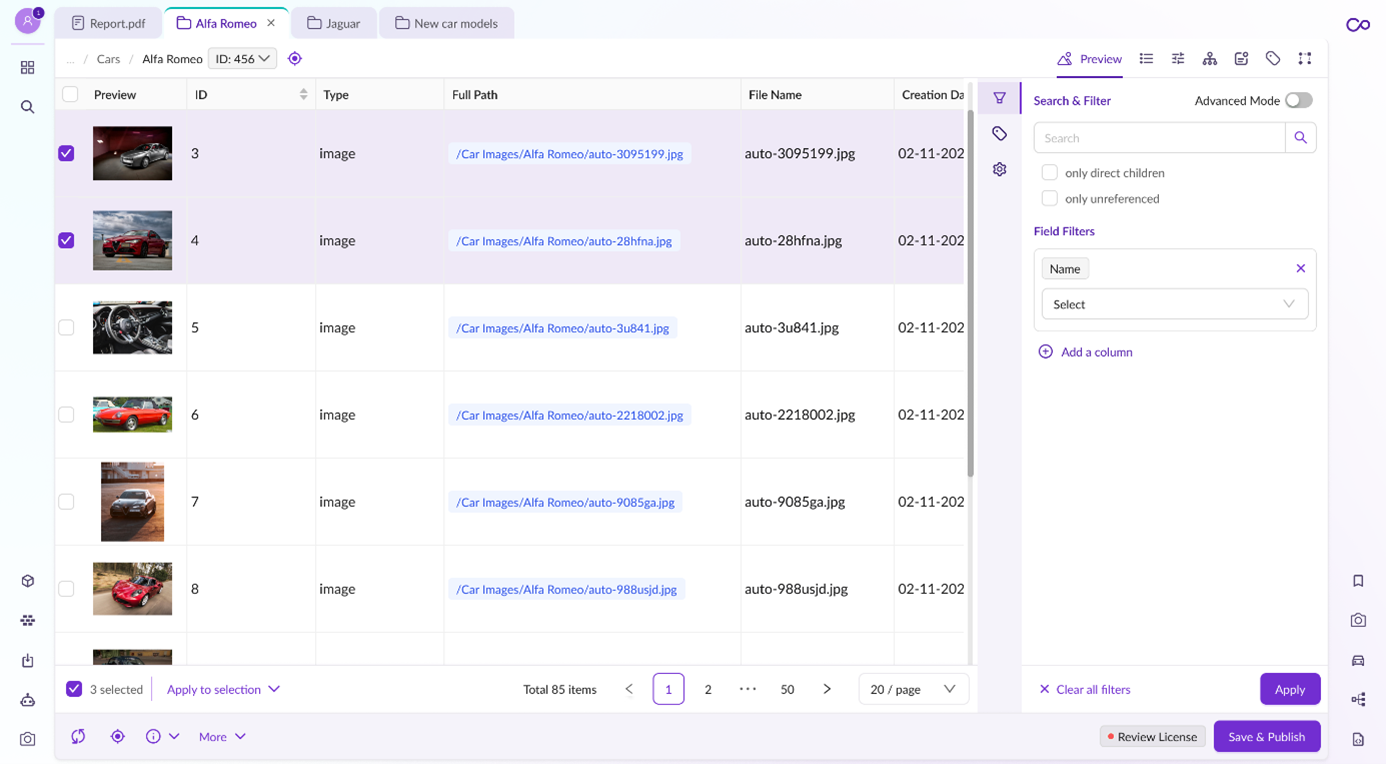
Task: Open the list view icon in the panel toolbar
Action: tap(1146, 59)
